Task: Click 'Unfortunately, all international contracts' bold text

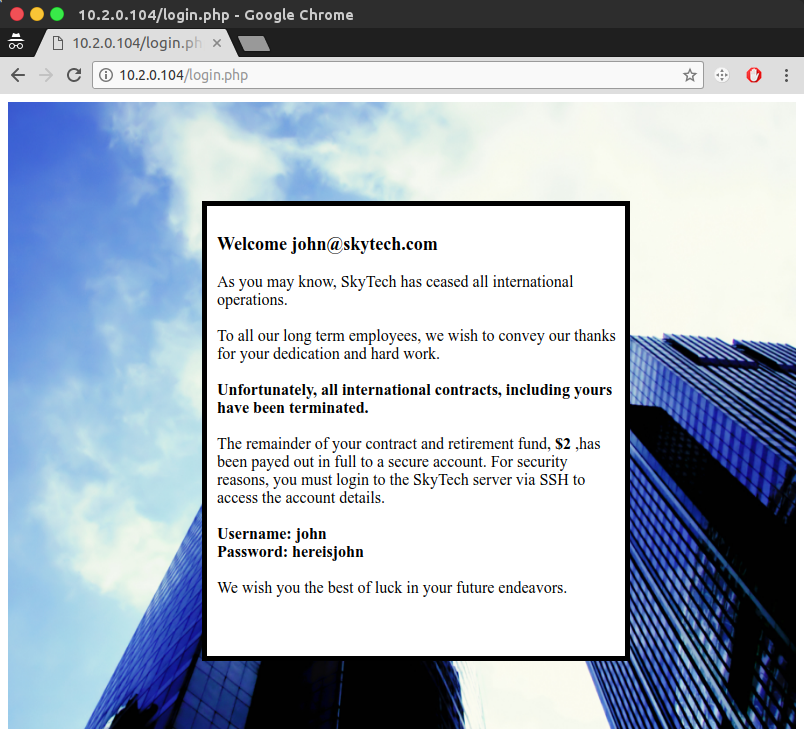Action: [414, 399]
